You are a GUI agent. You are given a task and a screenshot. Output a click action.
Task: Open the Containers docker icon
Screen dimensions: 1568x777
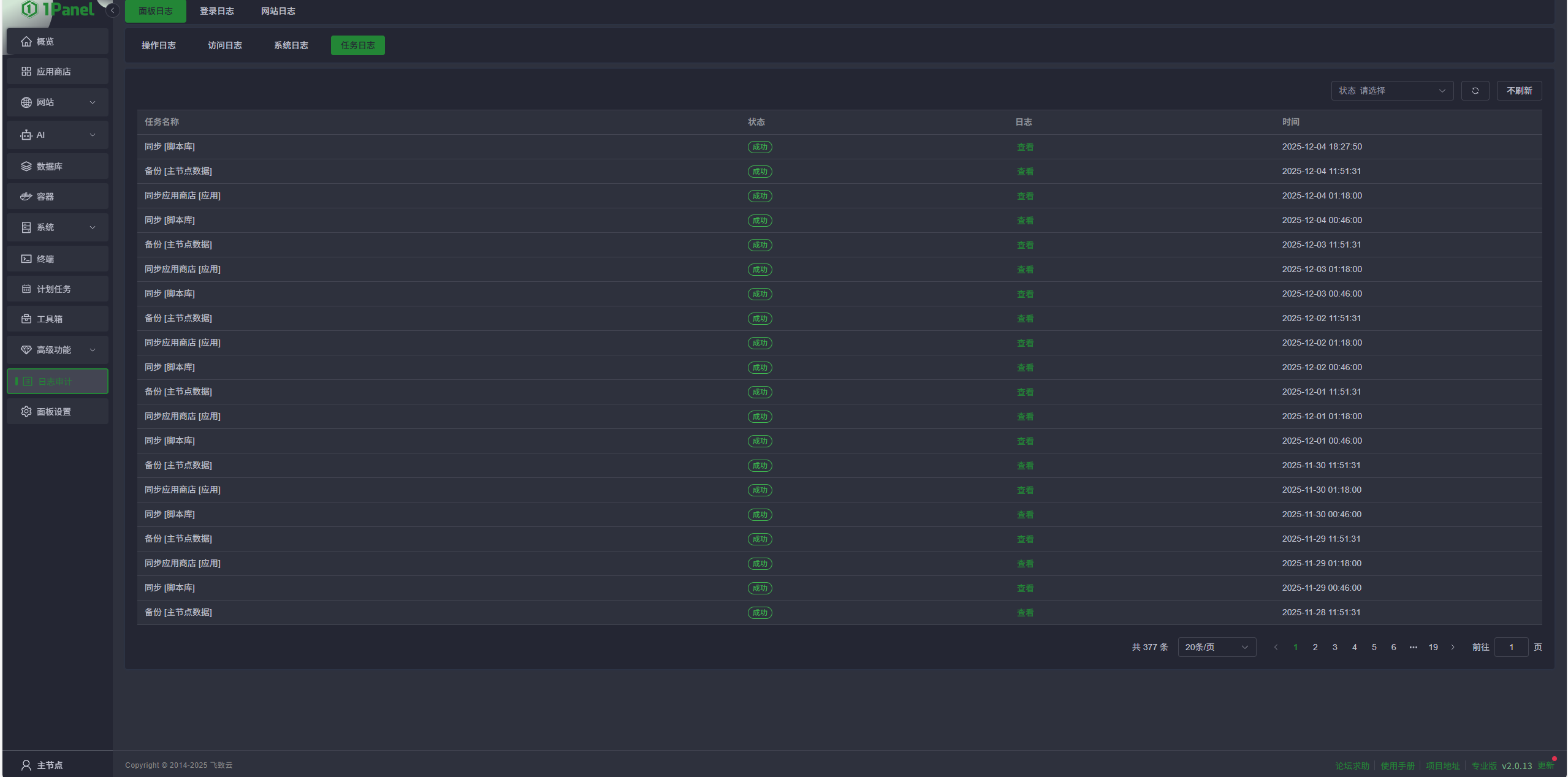click(x=26, y=197)
